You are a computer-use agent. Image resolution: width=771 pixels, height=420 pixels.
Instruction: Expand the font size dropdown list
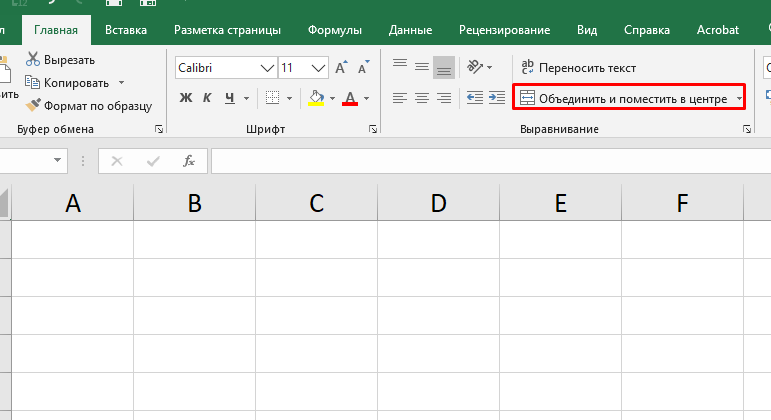(x=319, y=68)
